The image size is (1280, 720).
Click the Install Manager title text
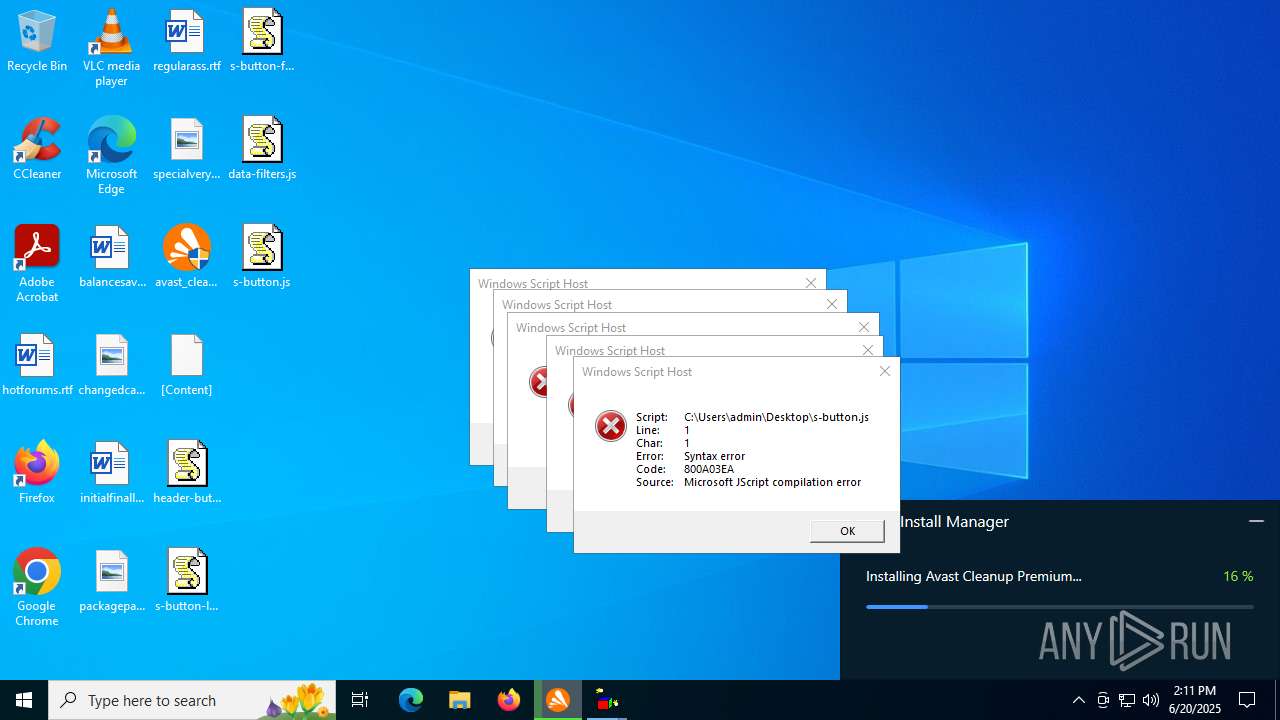coord(954,521)
